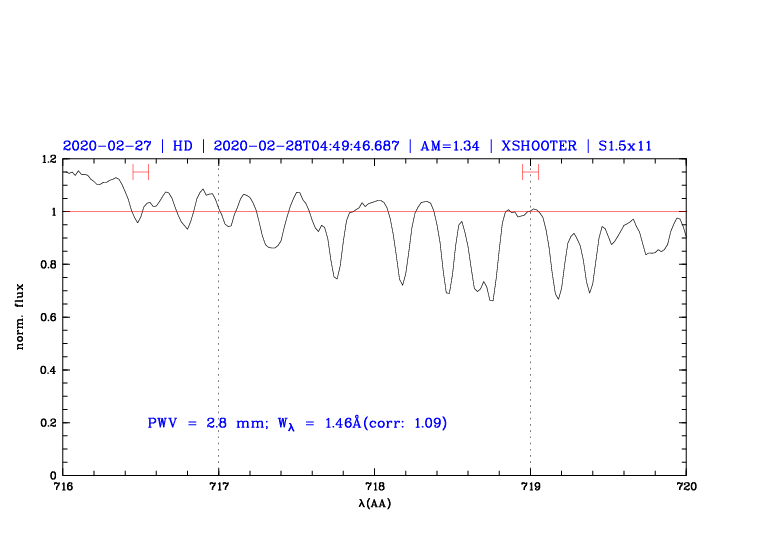The width and height of the screenshot is (782, 542).
Task: Click the left red range marker
Action: pyautogui.click(x=140, y=172)
